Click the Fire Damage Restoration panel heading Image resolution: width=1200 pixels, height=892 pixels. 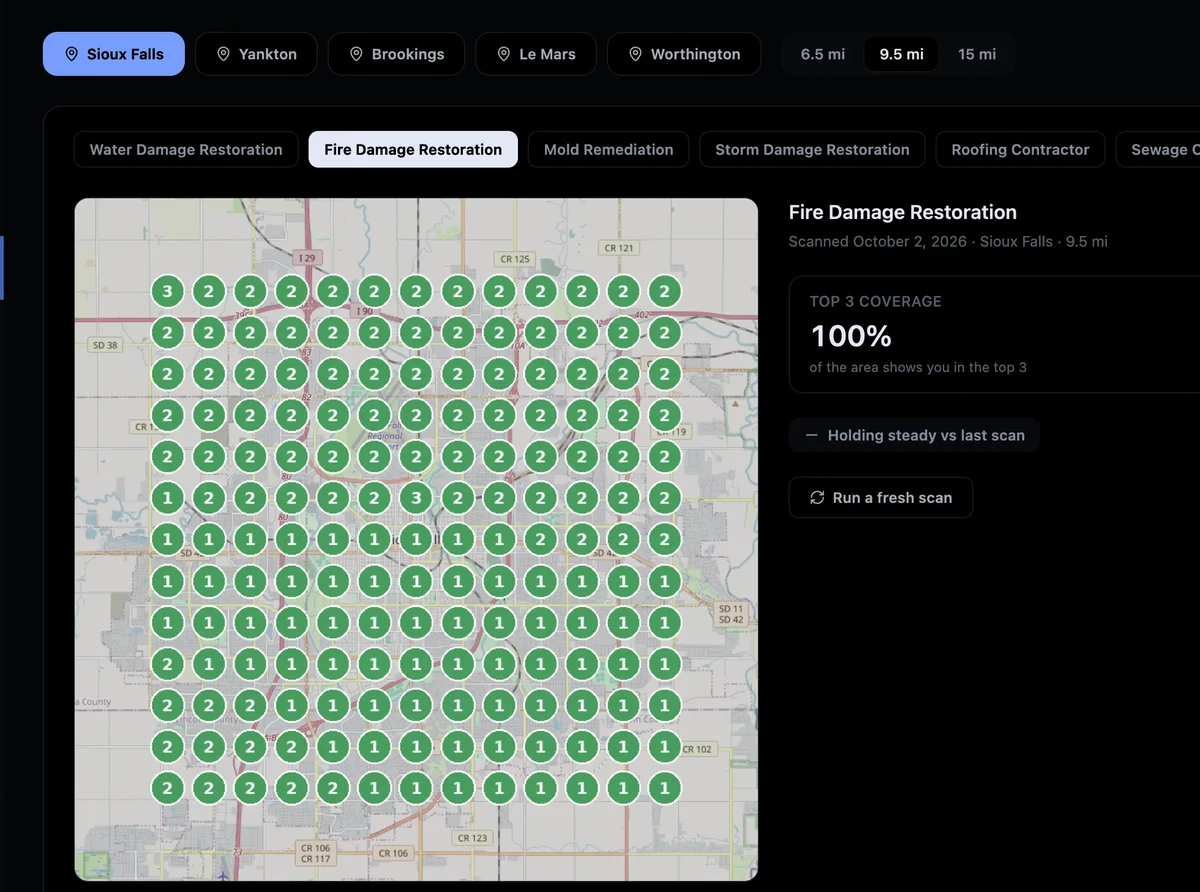pyautogui.click(x=903, y=212)
